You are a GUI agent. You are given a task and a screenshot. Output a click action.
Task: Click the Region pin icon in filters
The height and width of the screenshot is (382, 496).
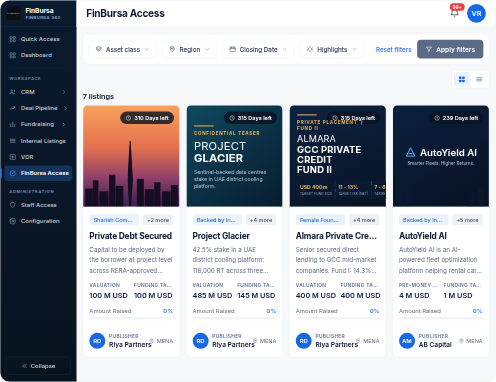[172, 49]
